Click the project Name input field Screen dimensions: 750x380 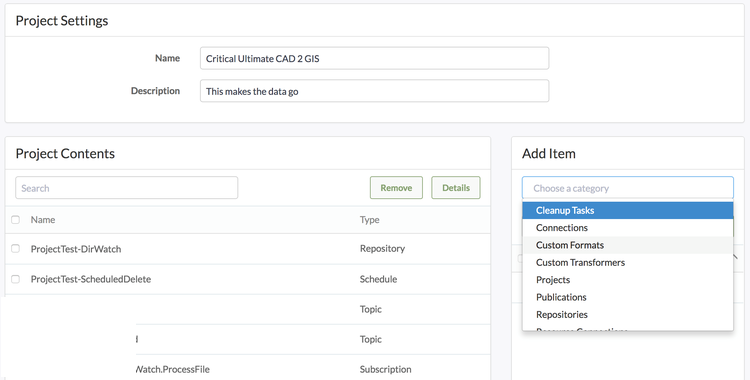click(x=374, y=58)
